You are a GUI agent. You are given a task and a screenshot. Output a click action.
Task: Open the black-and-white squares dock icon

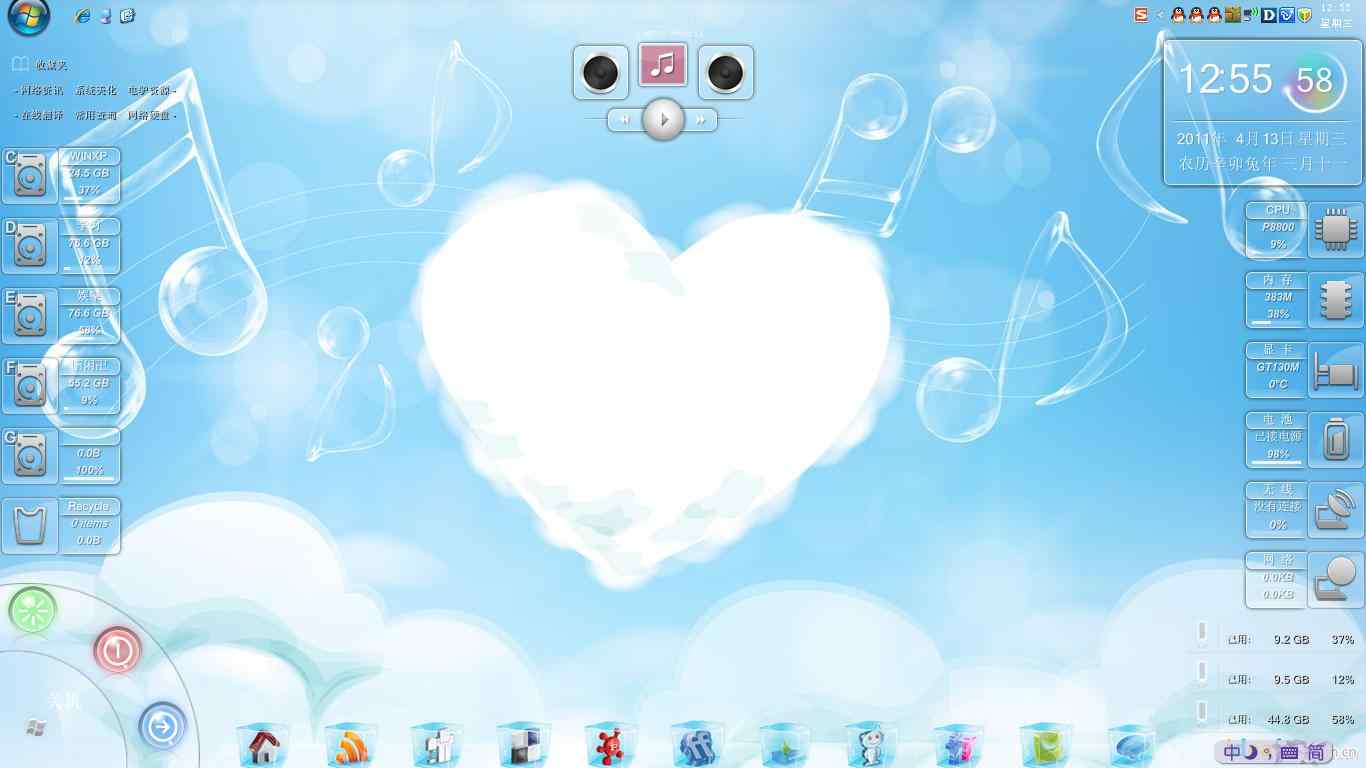point(524,746)
